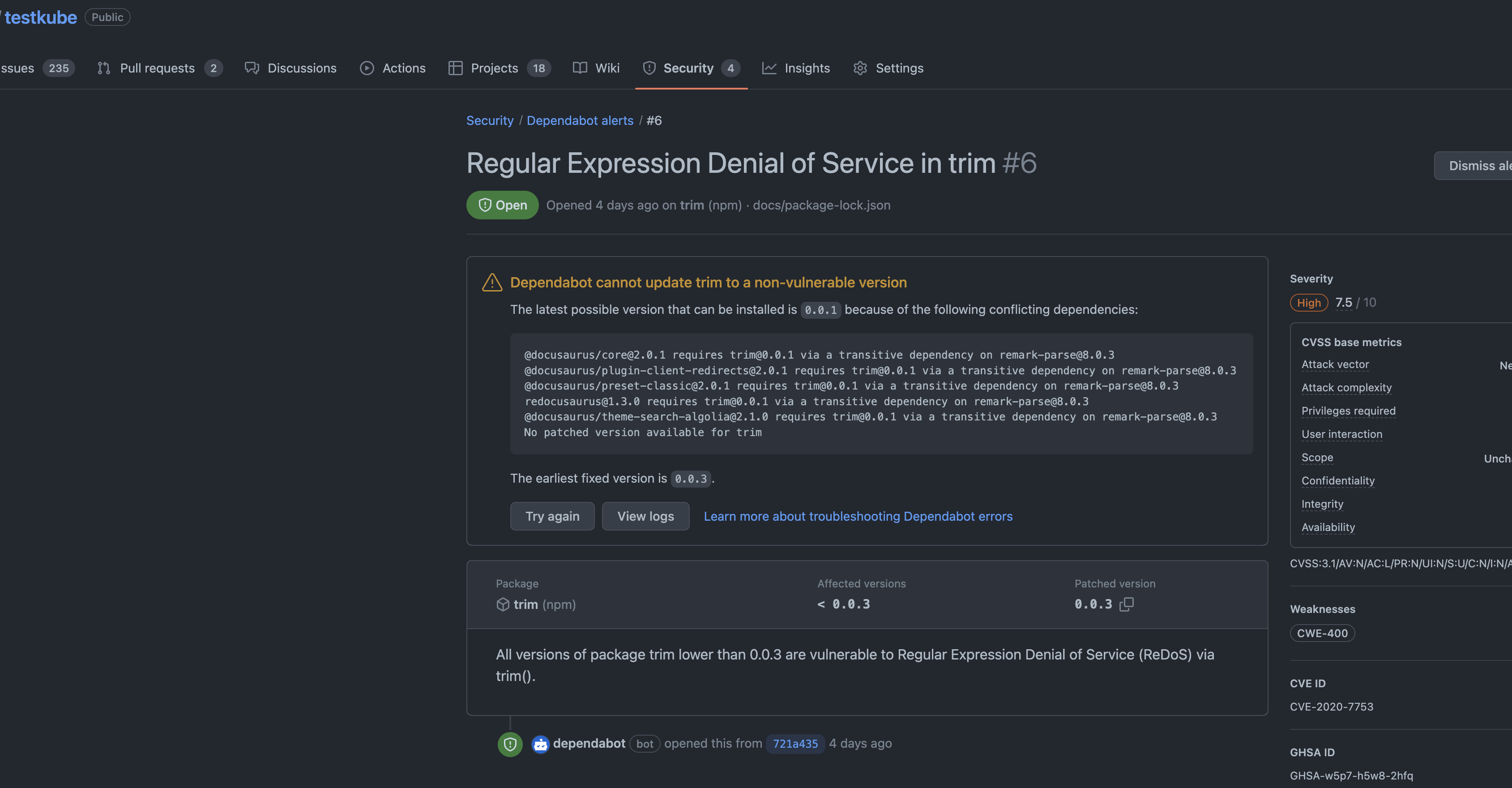Click the Public repository badge
Image resolution: width=1512 pixels, height=788 pixels.
pyautogui.click(x=107, y=17)
